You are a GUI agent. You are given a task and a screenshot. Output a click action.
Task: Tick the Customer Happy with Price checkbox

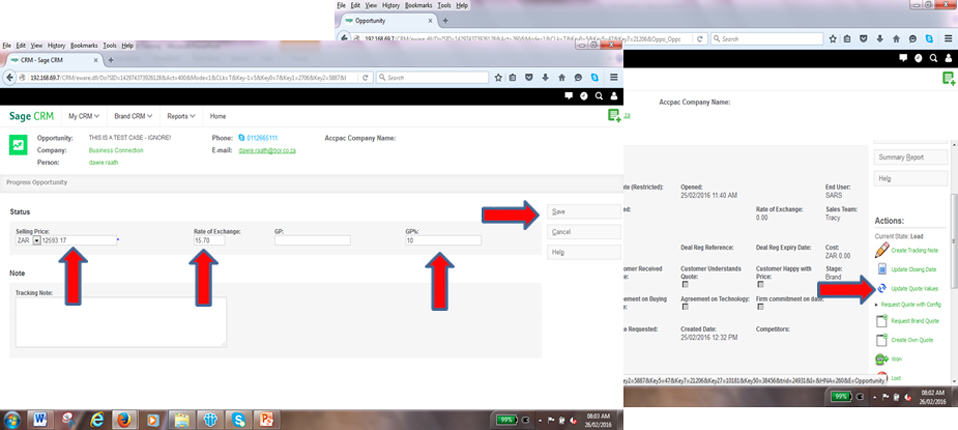click(759, 284)
